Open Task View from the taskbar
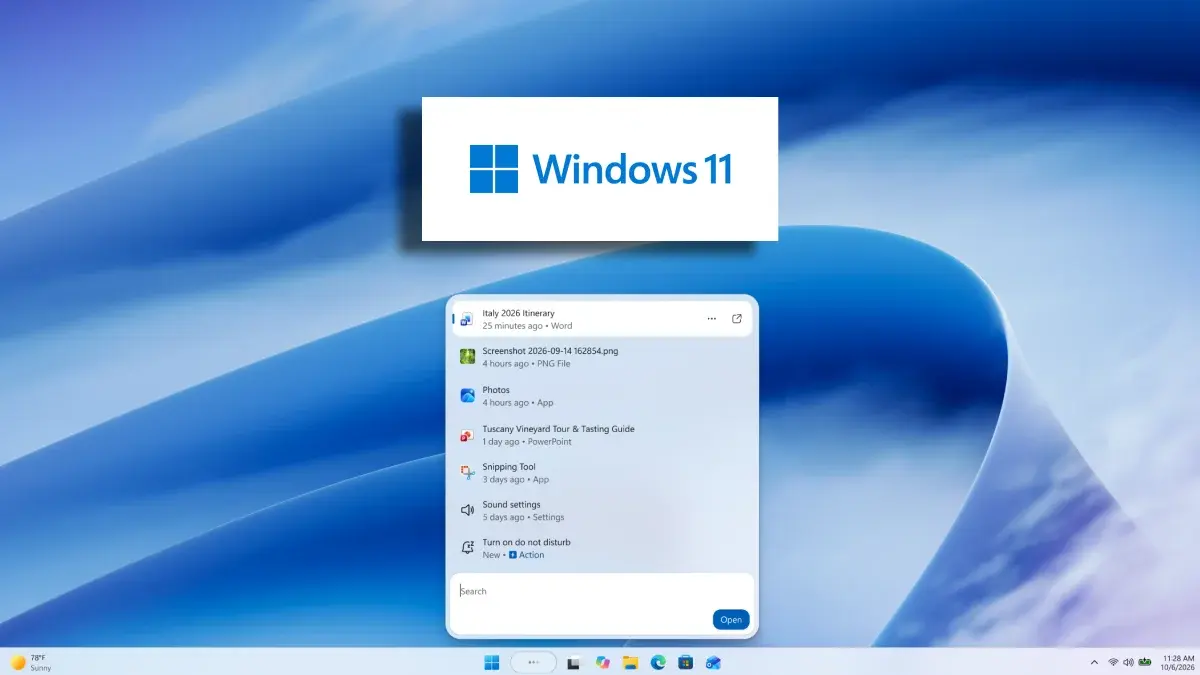This screenshot has height=675, width=1200. (x=574, y=662)
